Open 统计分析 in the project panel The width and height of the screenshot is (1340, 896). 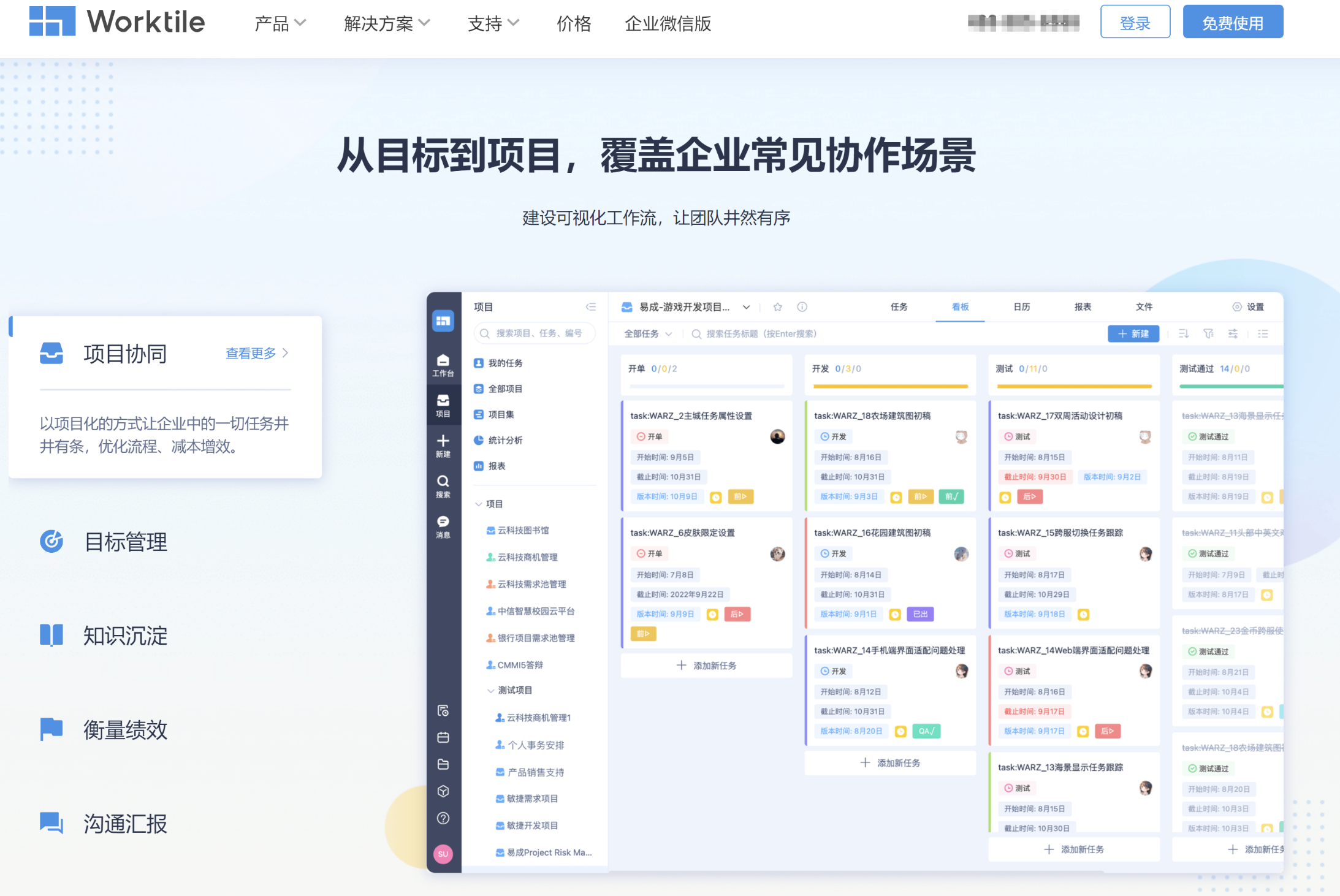coord(498,440)
